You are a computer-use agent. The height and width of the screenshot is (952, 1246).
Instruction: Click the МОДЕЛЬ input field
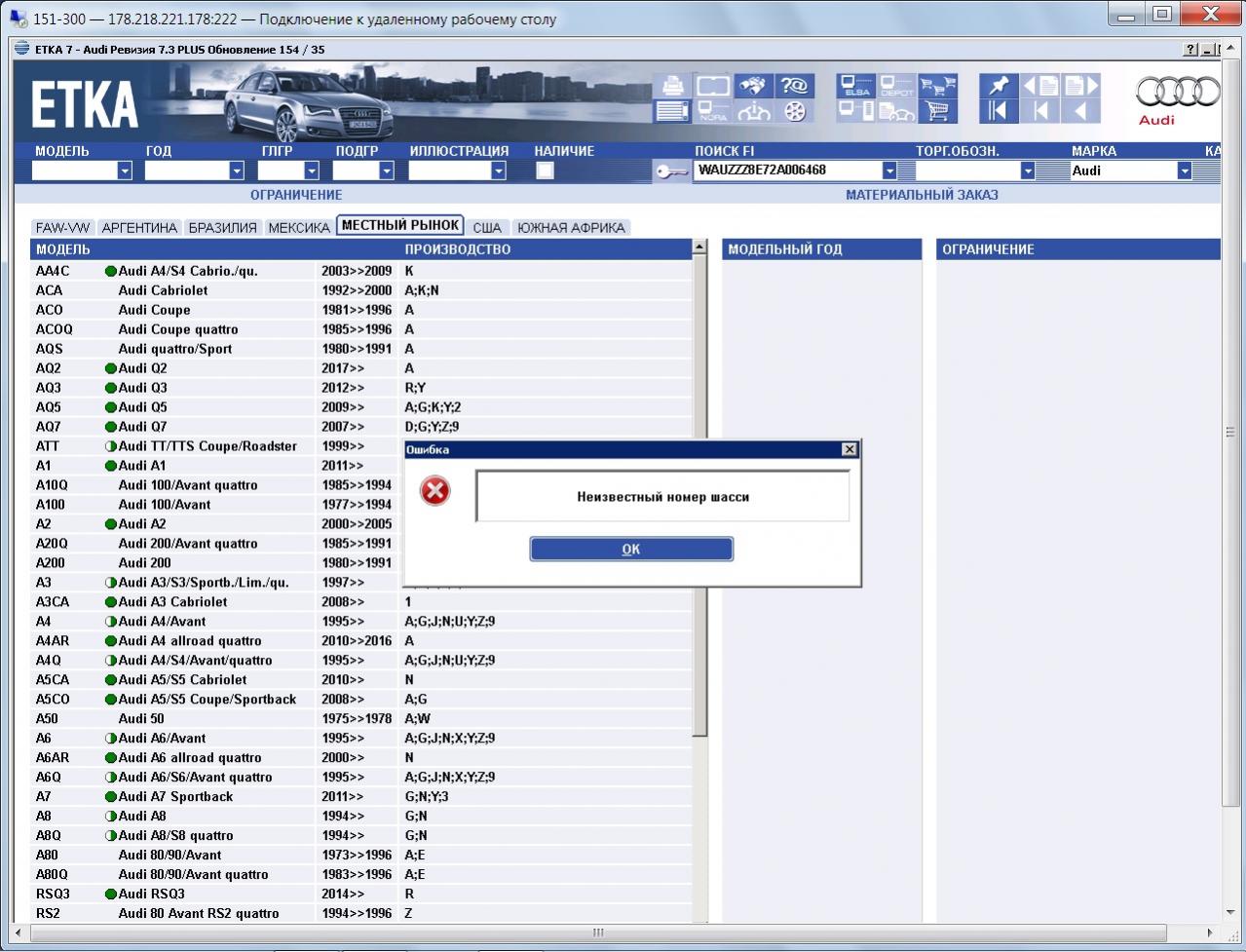pos(74,171)
